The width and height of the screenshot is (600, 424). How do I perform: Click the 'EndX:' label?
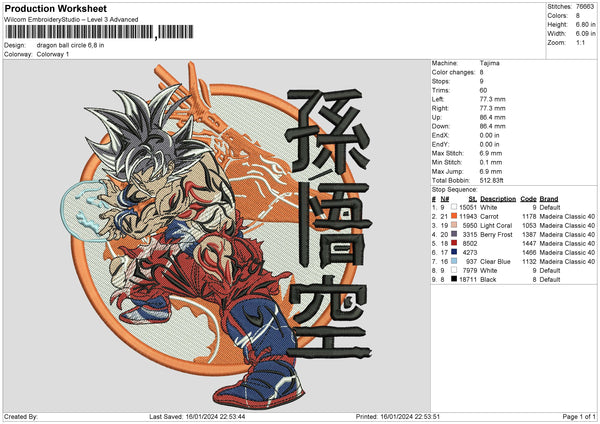tap(440, 135)
